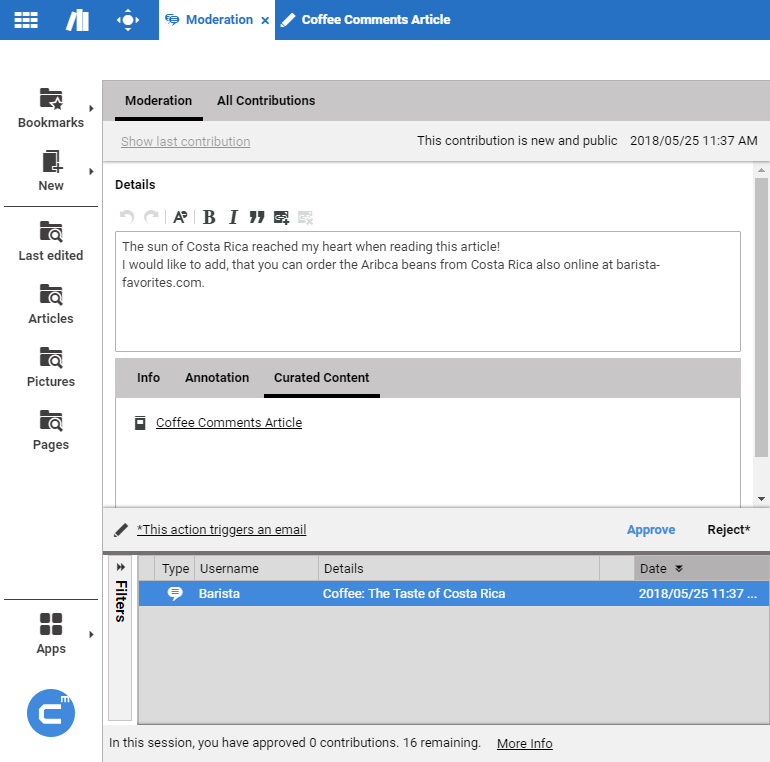Approve the current contribution
The width and height of the screenshot is (770, 762).
(651, 530)
